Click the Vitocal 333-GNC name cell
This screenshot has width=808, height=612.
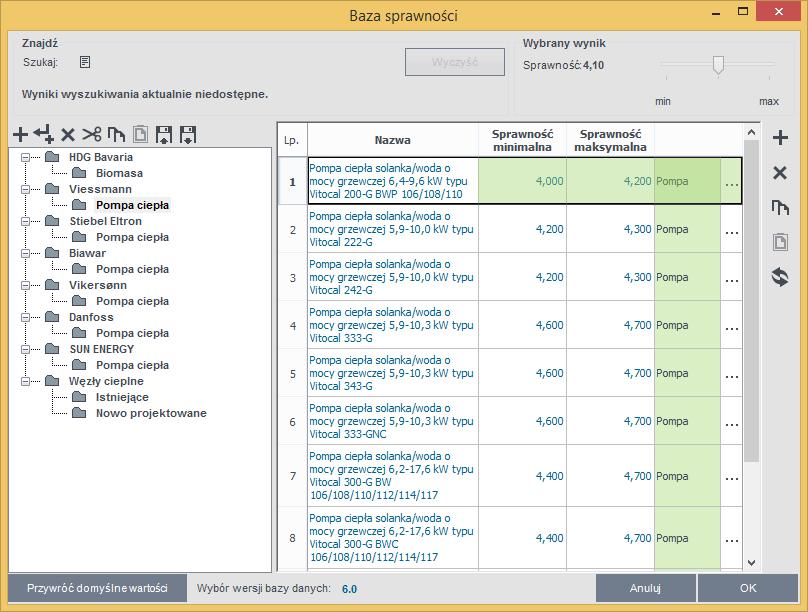click(393, 421)
